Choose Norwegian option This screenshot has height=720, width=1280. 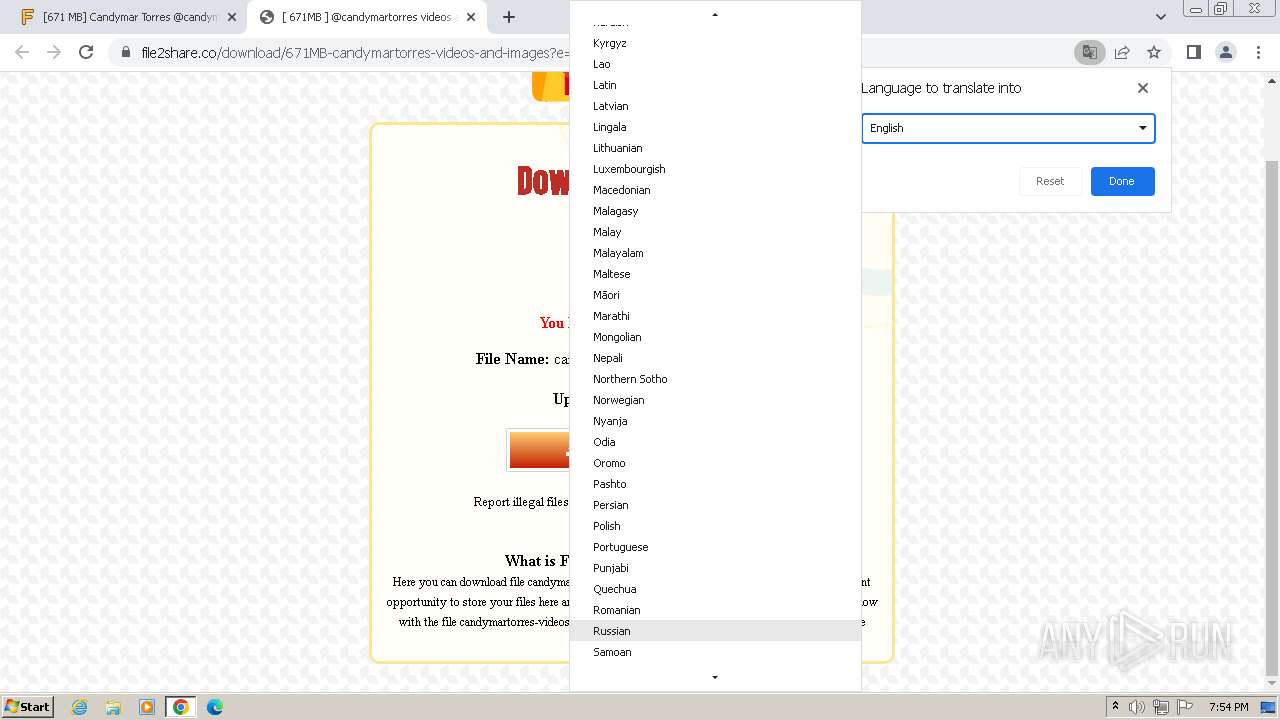[x=715, y=400]
